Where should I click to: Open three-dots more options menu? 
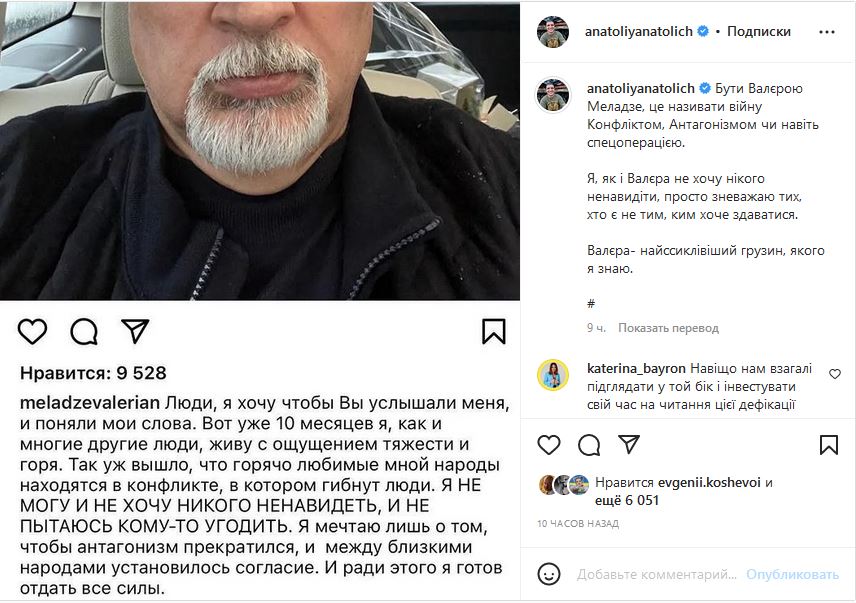coord(827,32)
